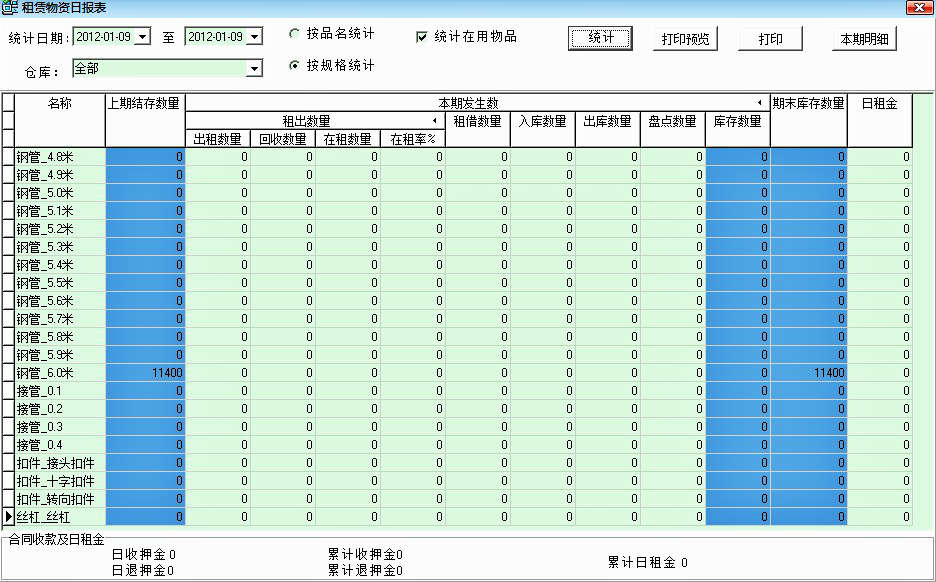The height and width of the screenshot is (582, 936).
Task: Click the 库存数量 column header
Action: point(738,130)
